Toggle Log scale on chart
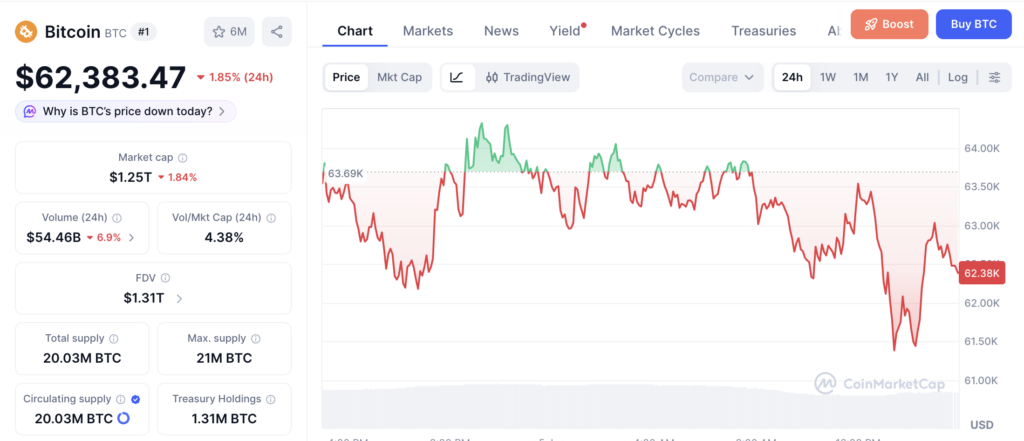Image resolution: width=1024 pixels, height=441 pixels. pos(957,77)
